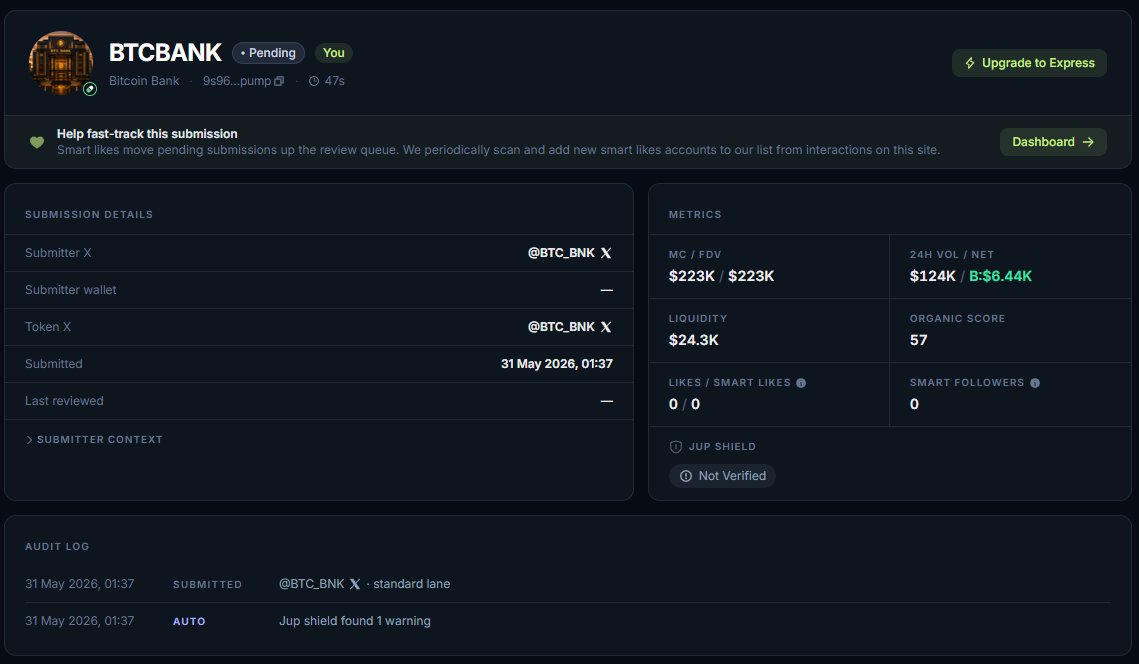Click the Jup Shield shield icon

click(x=676, y=447)
